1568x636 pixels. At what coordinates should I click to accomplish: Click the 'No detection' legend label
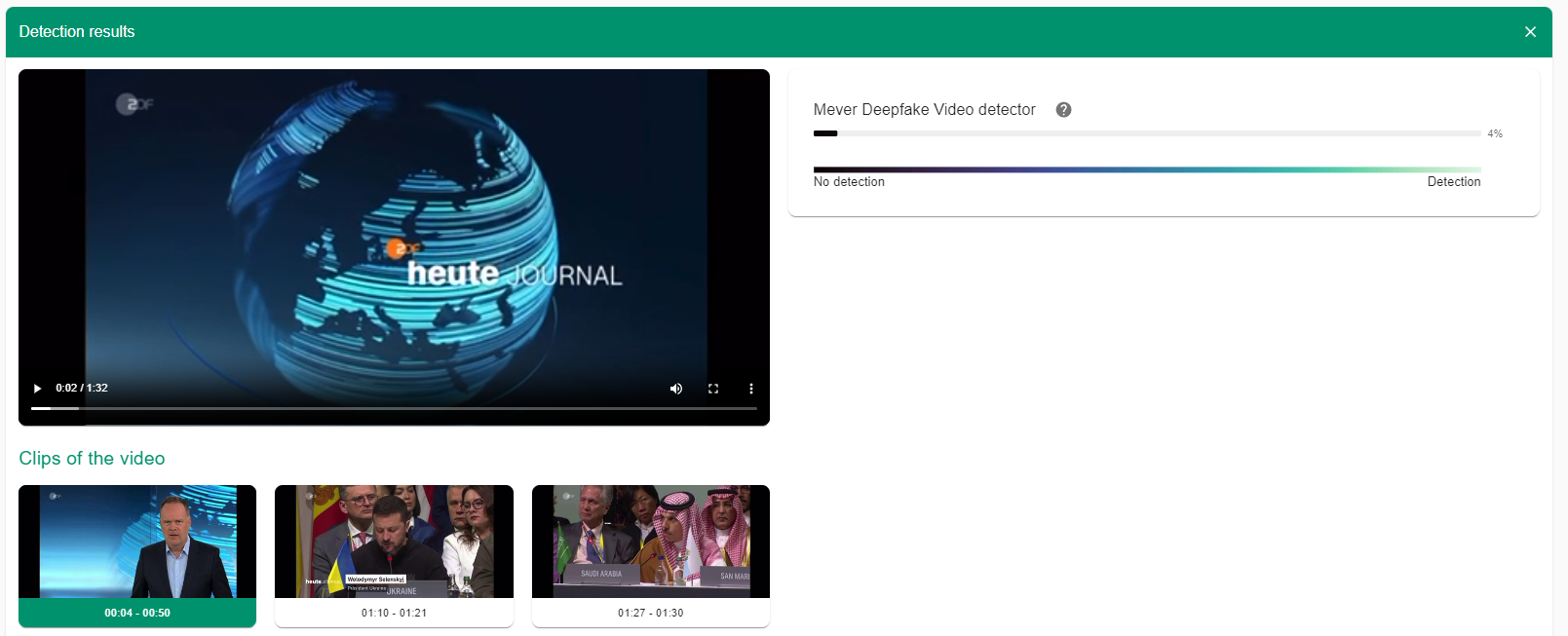[x=849, y=182]
